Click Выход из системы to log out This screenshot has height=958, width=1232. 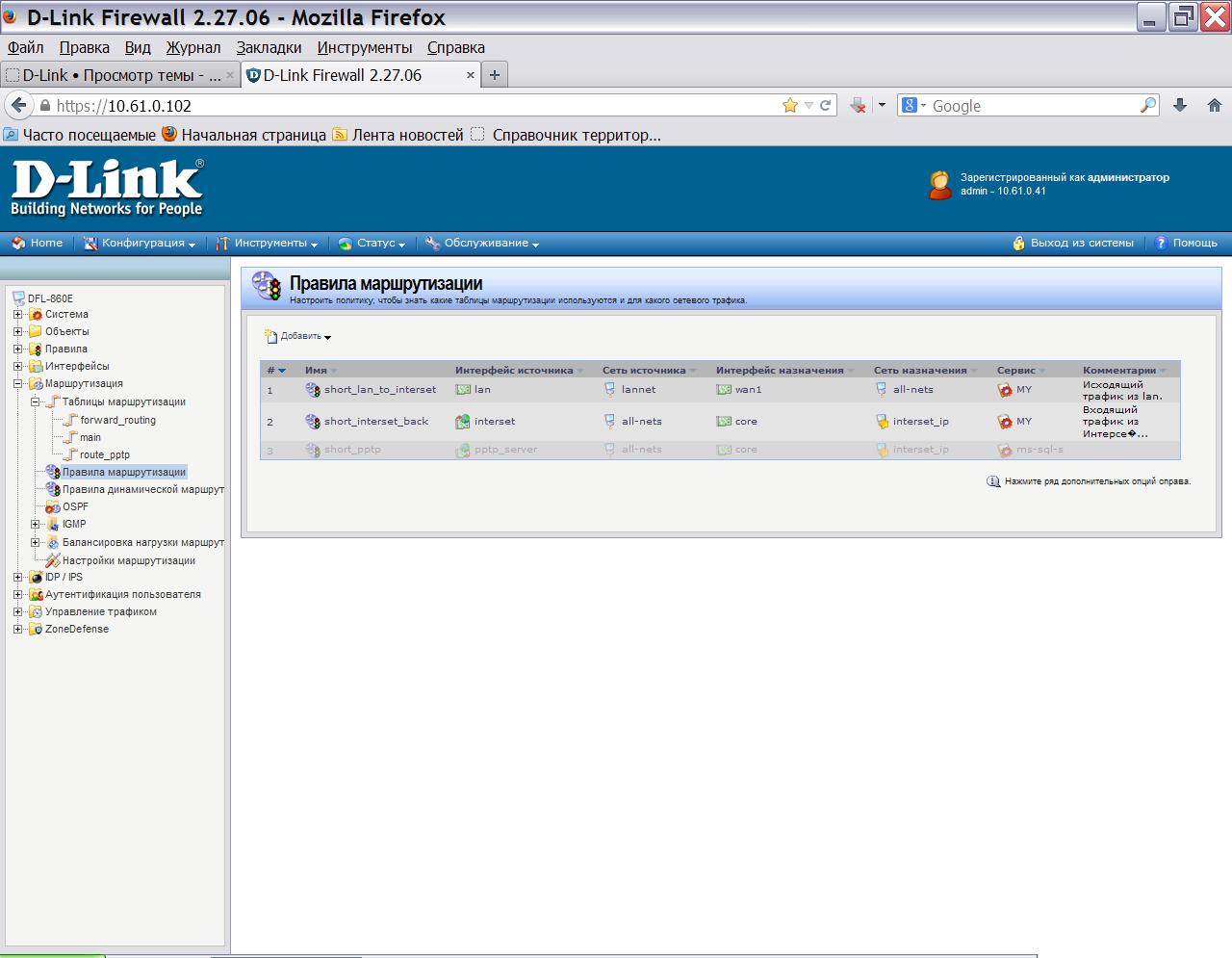(x=1073, y=244)
